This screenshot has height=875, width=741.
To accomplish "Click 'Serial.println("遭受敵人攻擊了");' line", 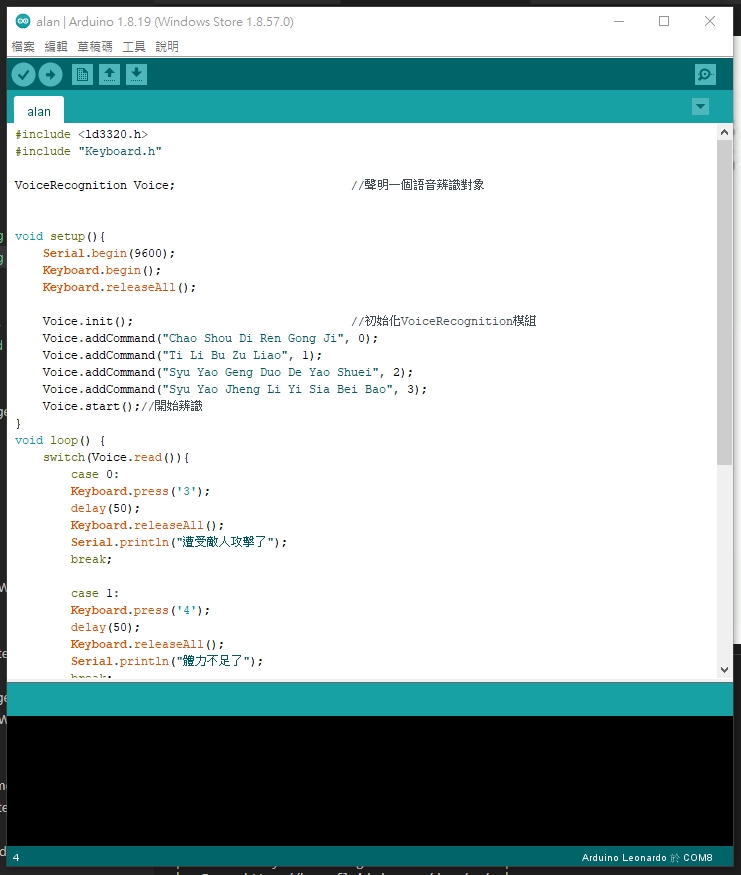I will click(179, 542).
